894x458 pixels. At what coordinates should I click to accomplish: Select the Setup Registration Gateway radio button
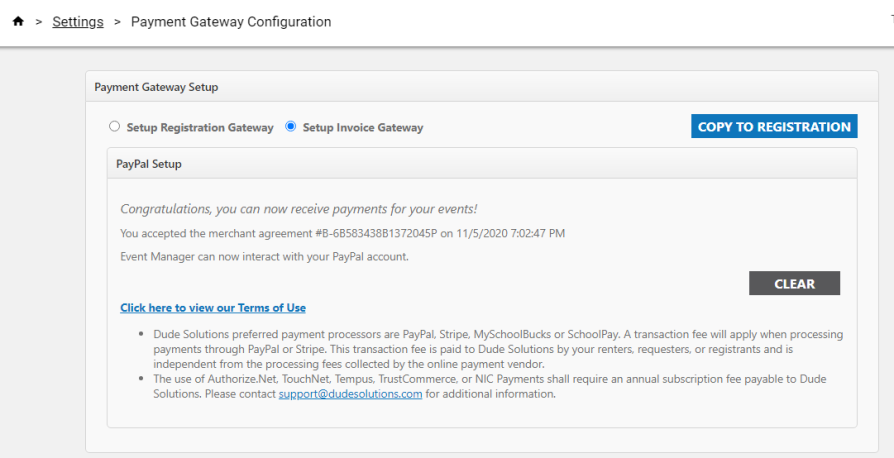coord(115,127)
